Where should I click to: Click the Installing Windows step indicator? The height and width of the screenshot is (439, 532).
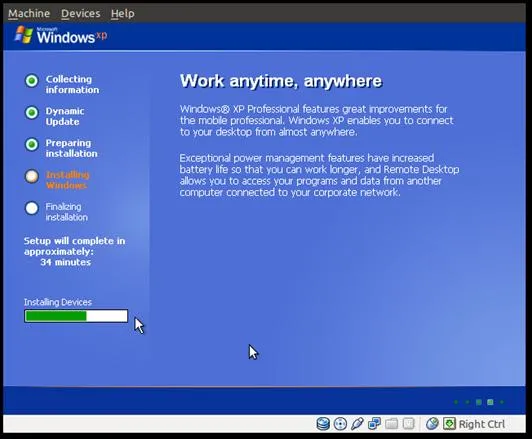[32, 176]
